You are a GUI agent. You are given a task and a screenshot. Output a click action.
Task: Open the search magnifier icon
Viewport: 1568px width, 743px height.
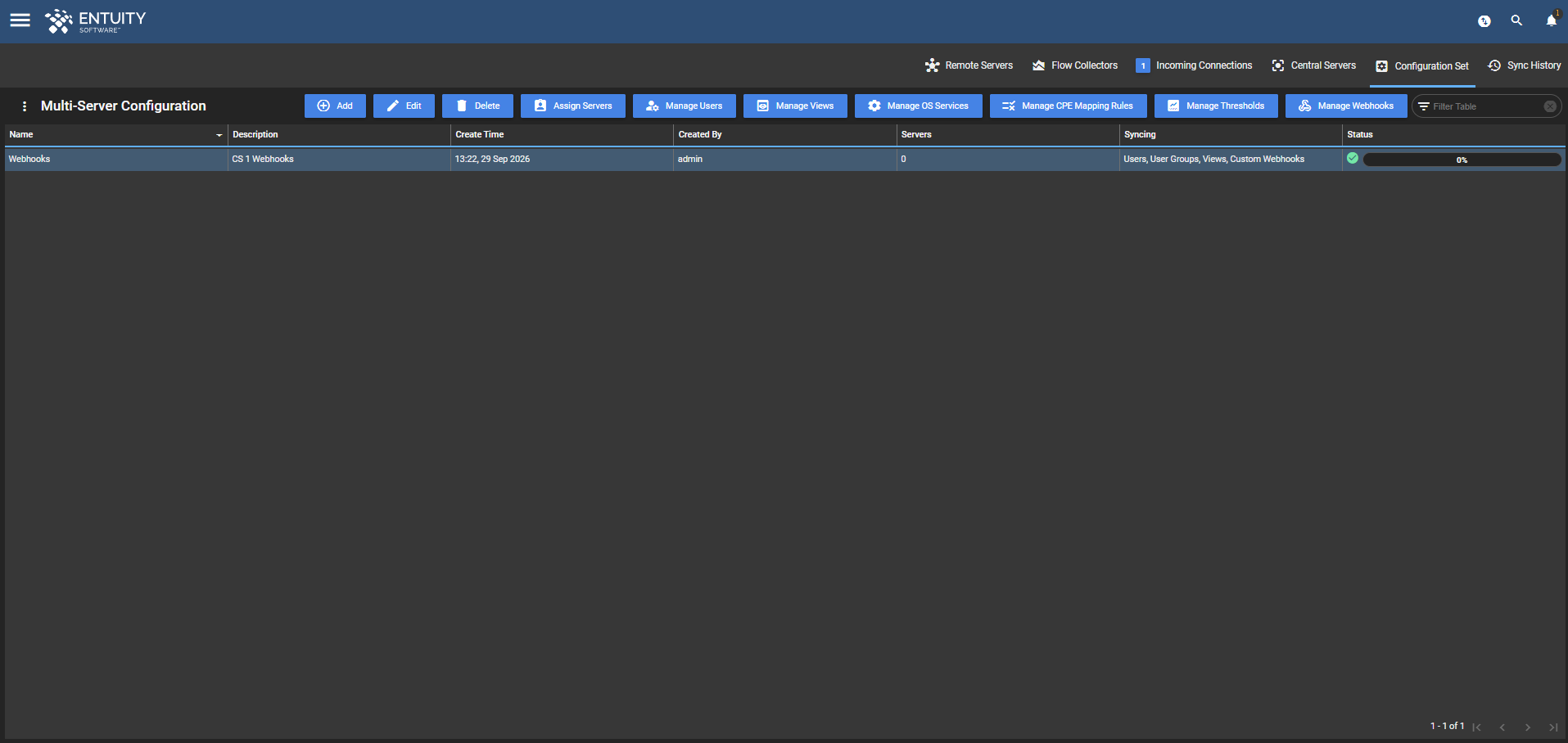coord(1516,20)
